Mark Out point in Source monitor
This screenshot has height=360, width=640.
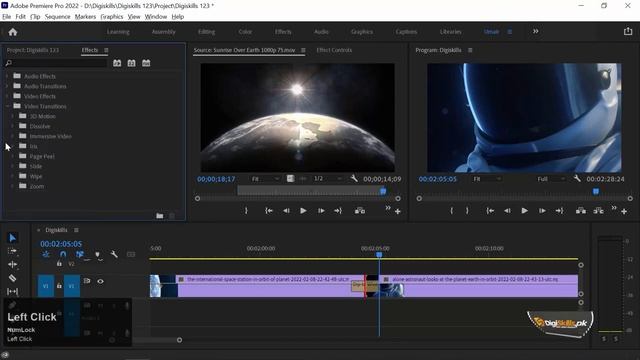click(246, 211)
